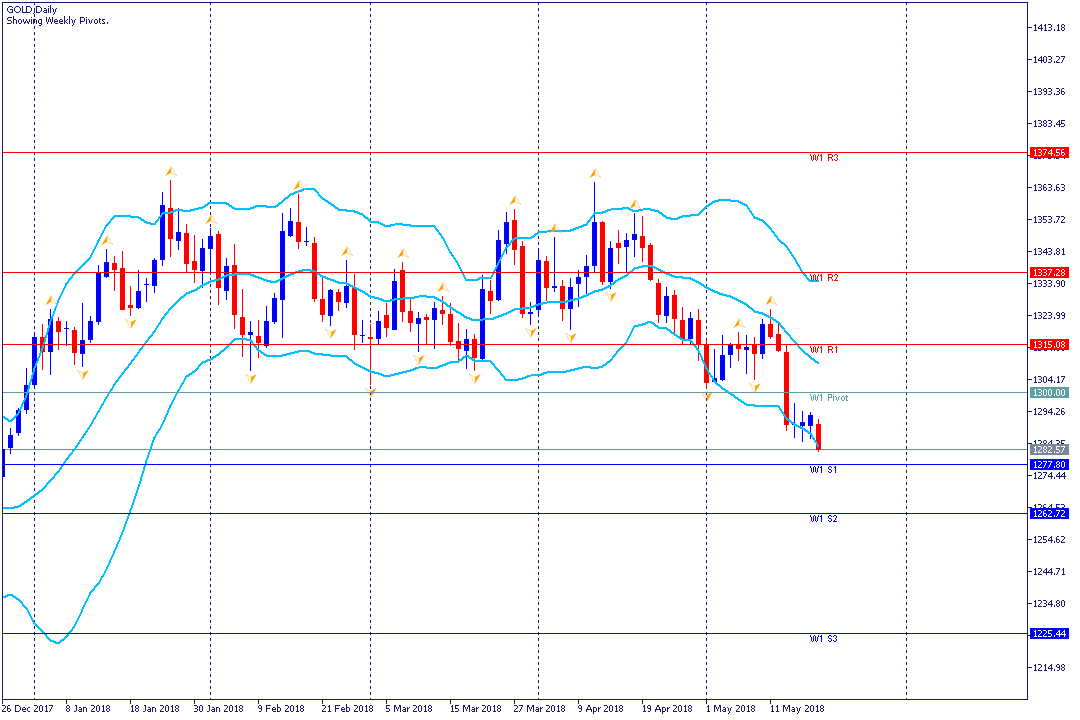This screenshot has width=1080, height=720.
Task: Click the W1 Pivot label text
Action: pyautogui.click(x=829, y=398)
